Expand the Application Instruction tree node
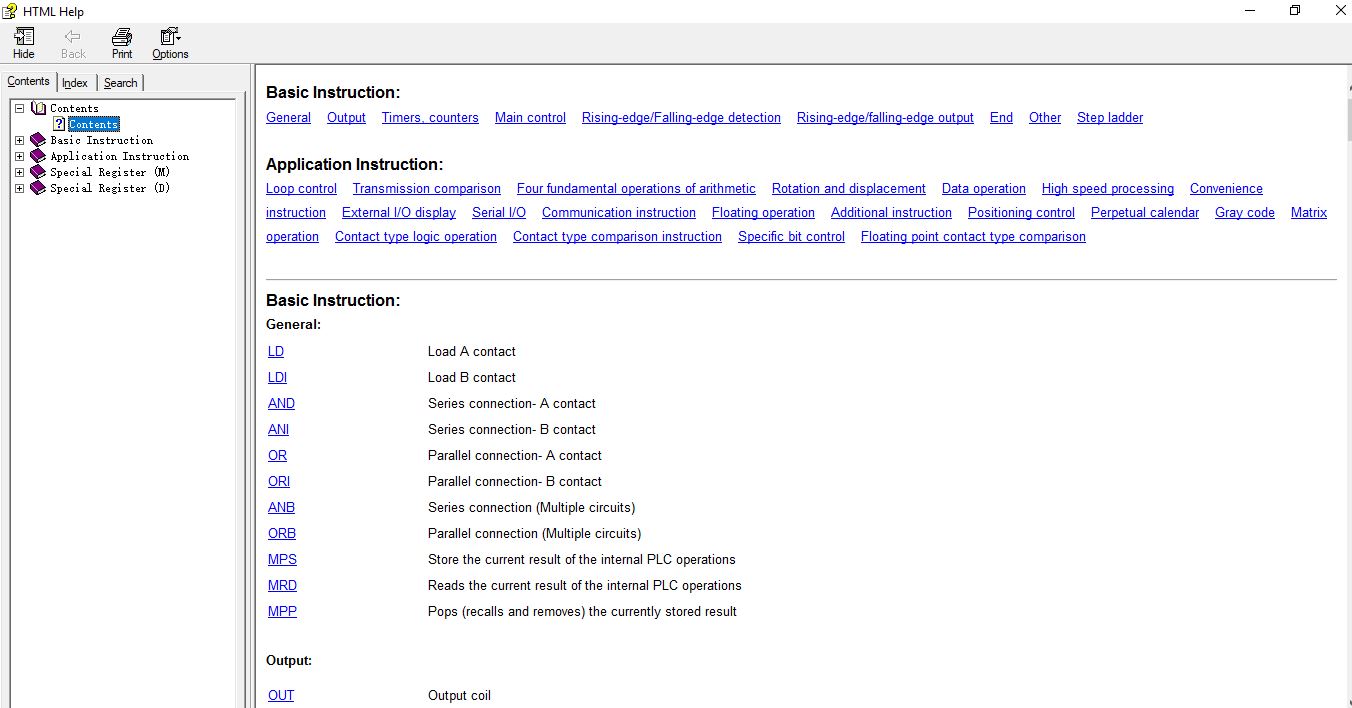Image resolution: width=1352 pixels, height=708 pixels. 19,156
